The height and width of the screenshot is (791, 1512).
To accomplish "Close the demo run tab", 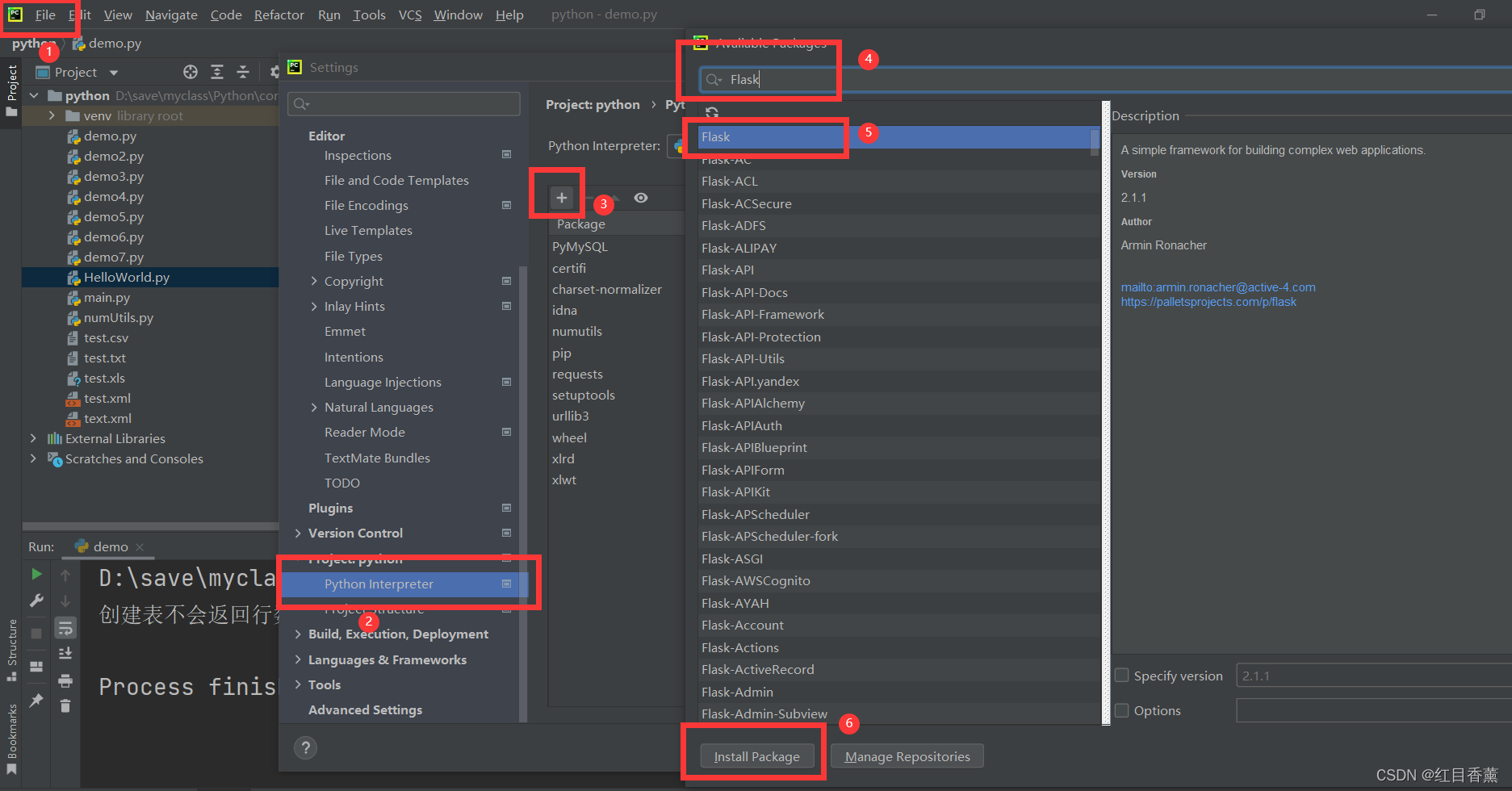I will (140, 547).
